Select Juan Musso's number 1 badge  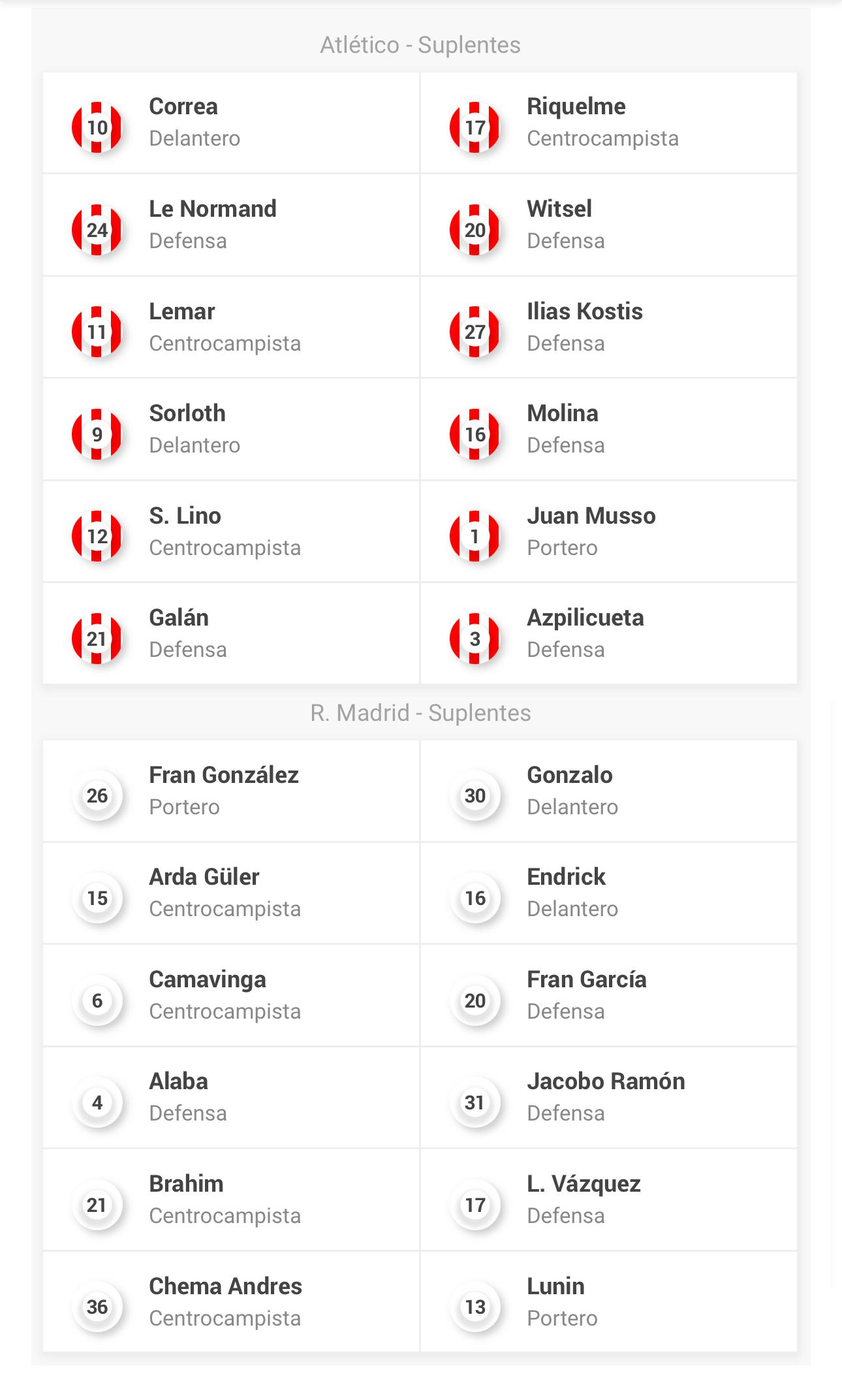(x=475, y=536)
